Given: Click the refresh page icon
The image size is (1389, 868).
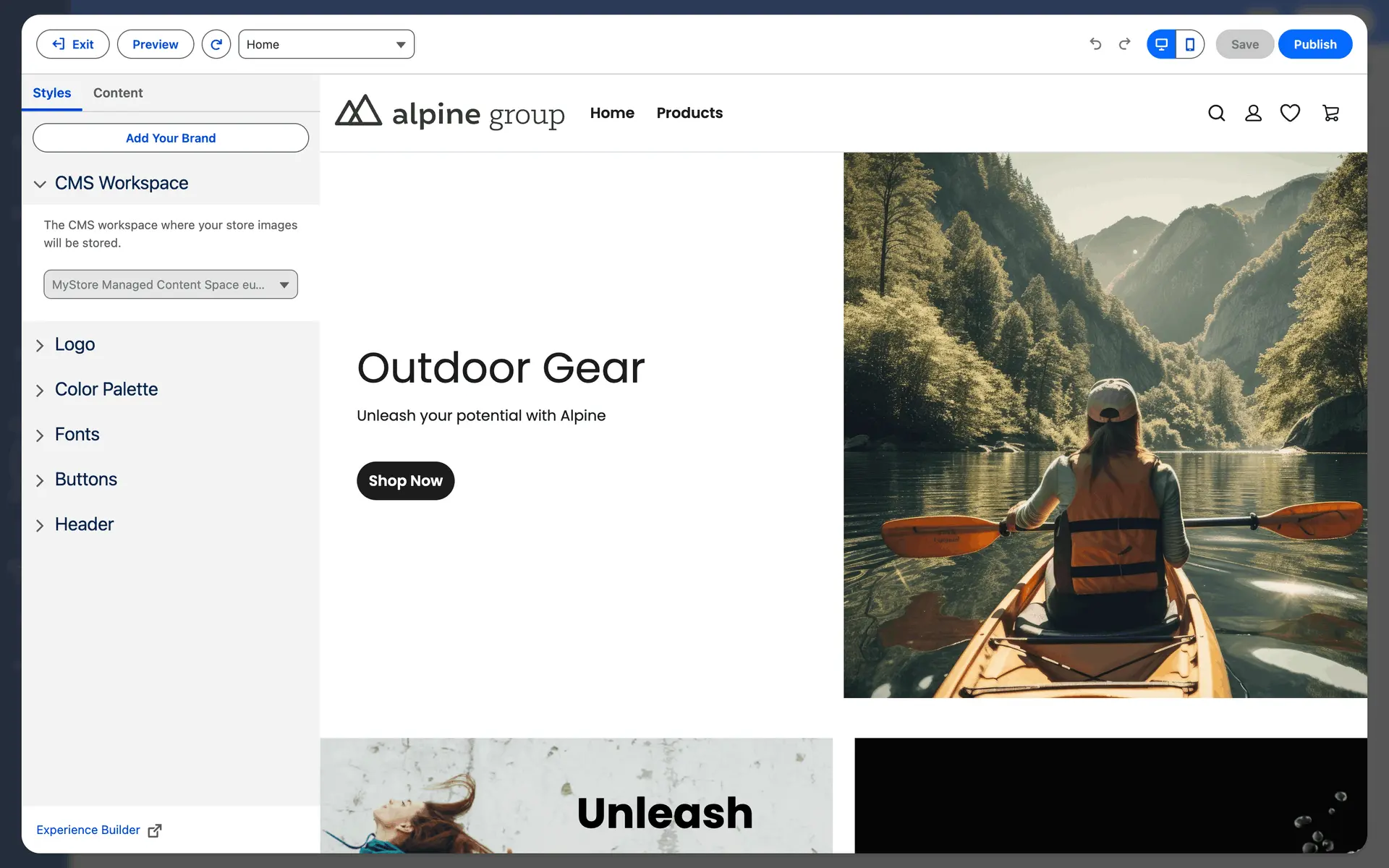Looking at the screenshot, I should coord(216,44).
